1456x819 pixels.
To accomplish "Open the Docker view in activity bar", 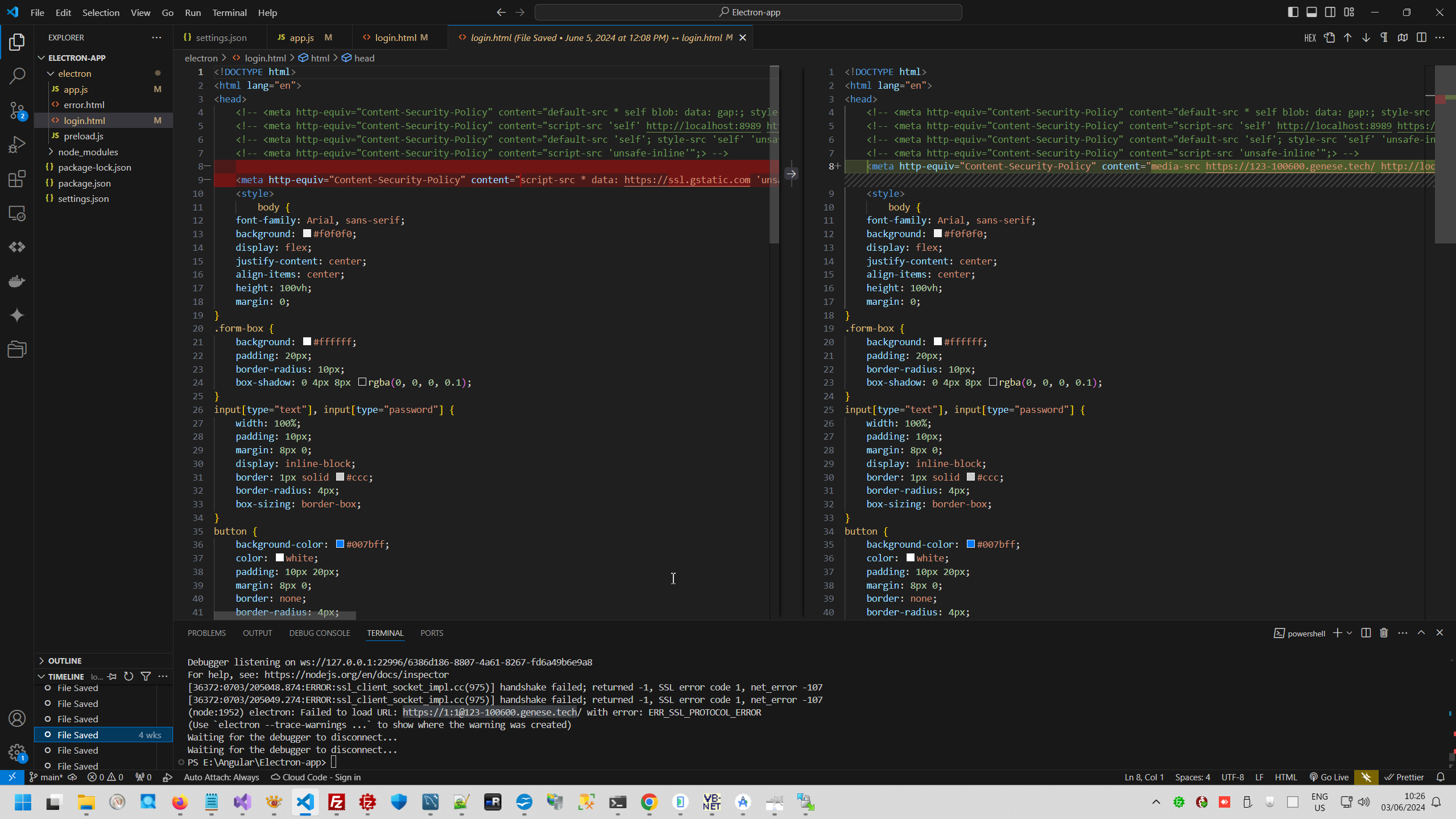I will click(17, 281).
